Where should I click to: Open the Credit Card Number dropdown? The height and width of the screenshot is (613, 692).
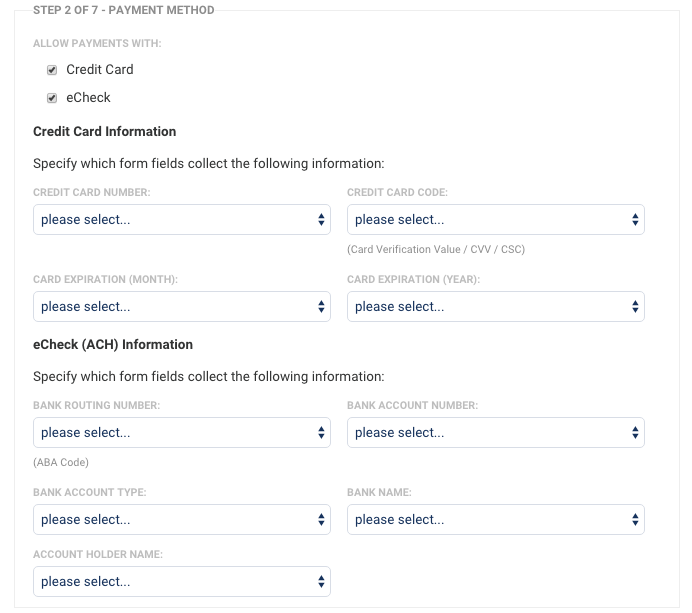tap(182, 220)
